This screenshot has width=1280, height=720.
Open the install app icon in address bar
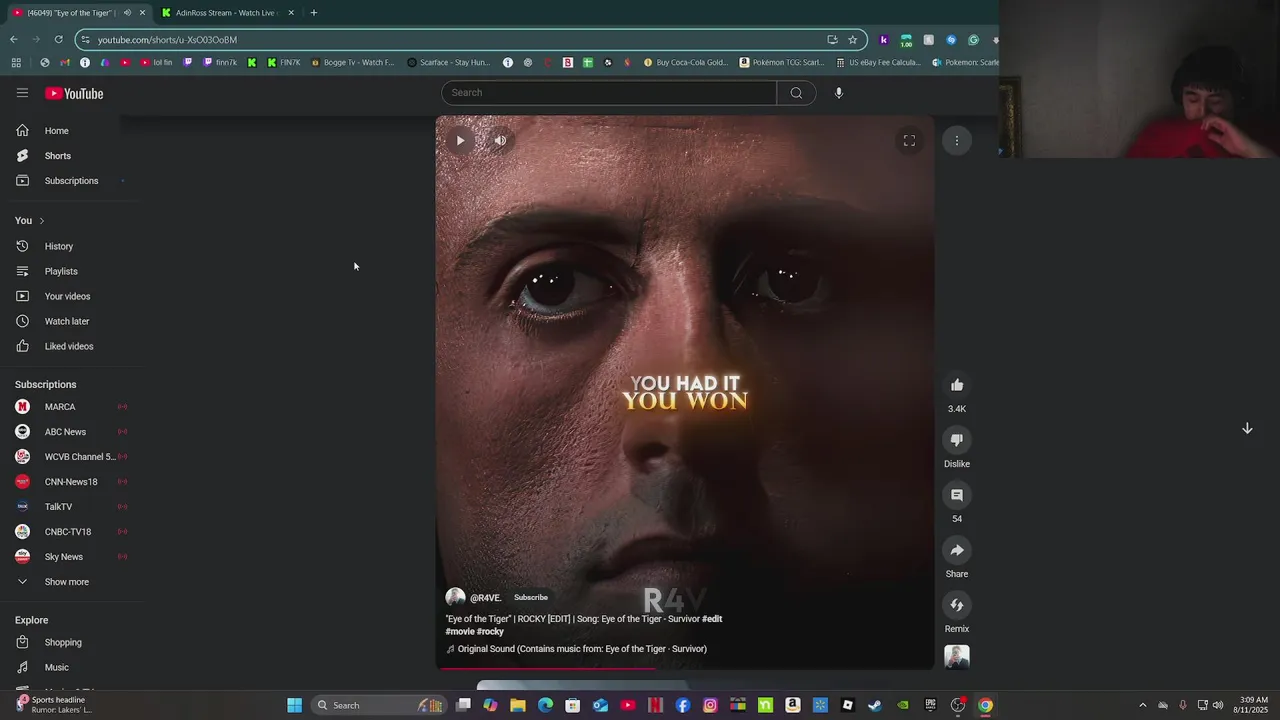(832, 40)
